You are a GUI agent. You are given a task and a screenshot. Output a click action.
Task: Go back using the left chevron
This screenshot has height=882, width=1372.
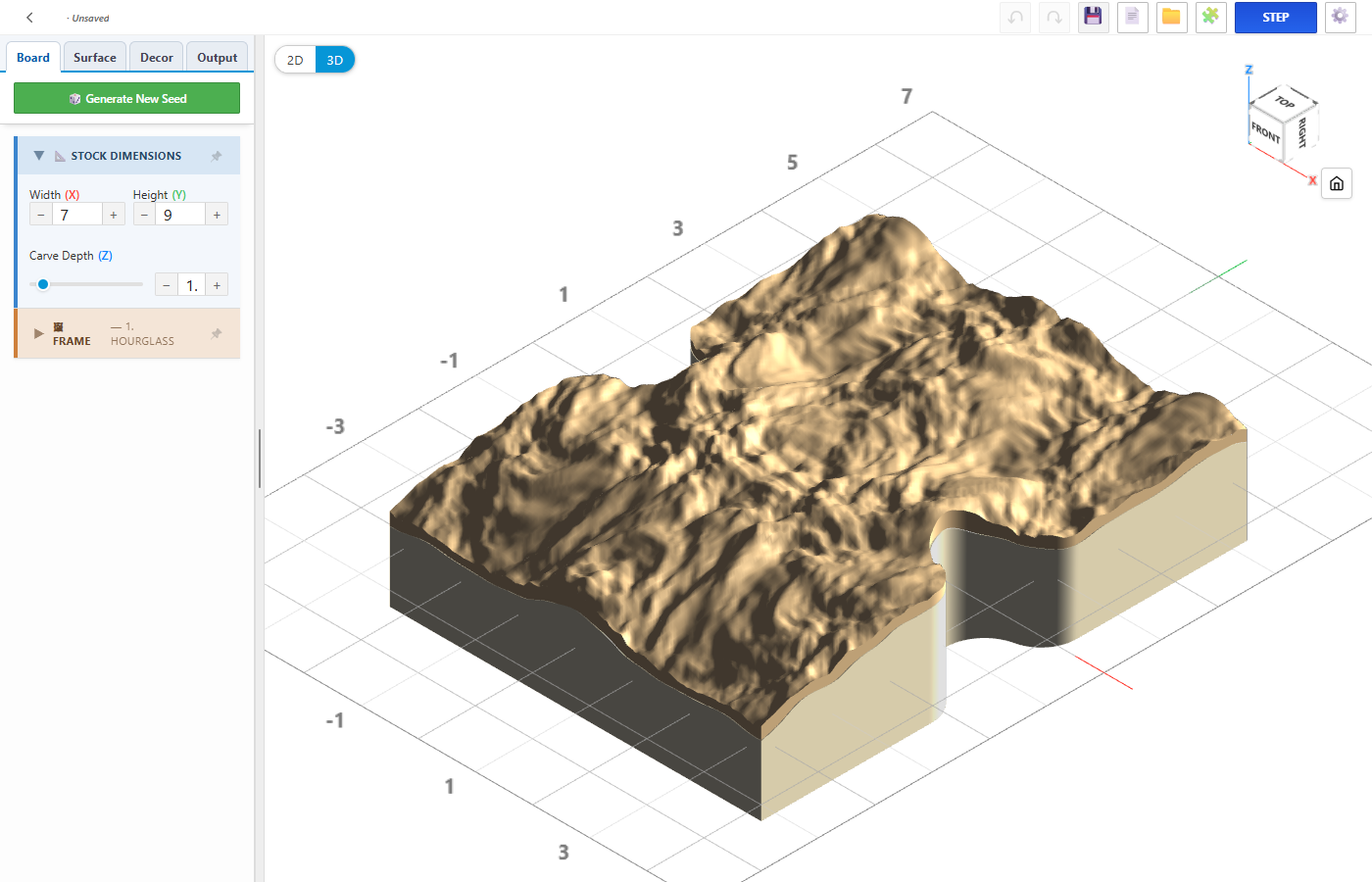(x=30, y=18)
